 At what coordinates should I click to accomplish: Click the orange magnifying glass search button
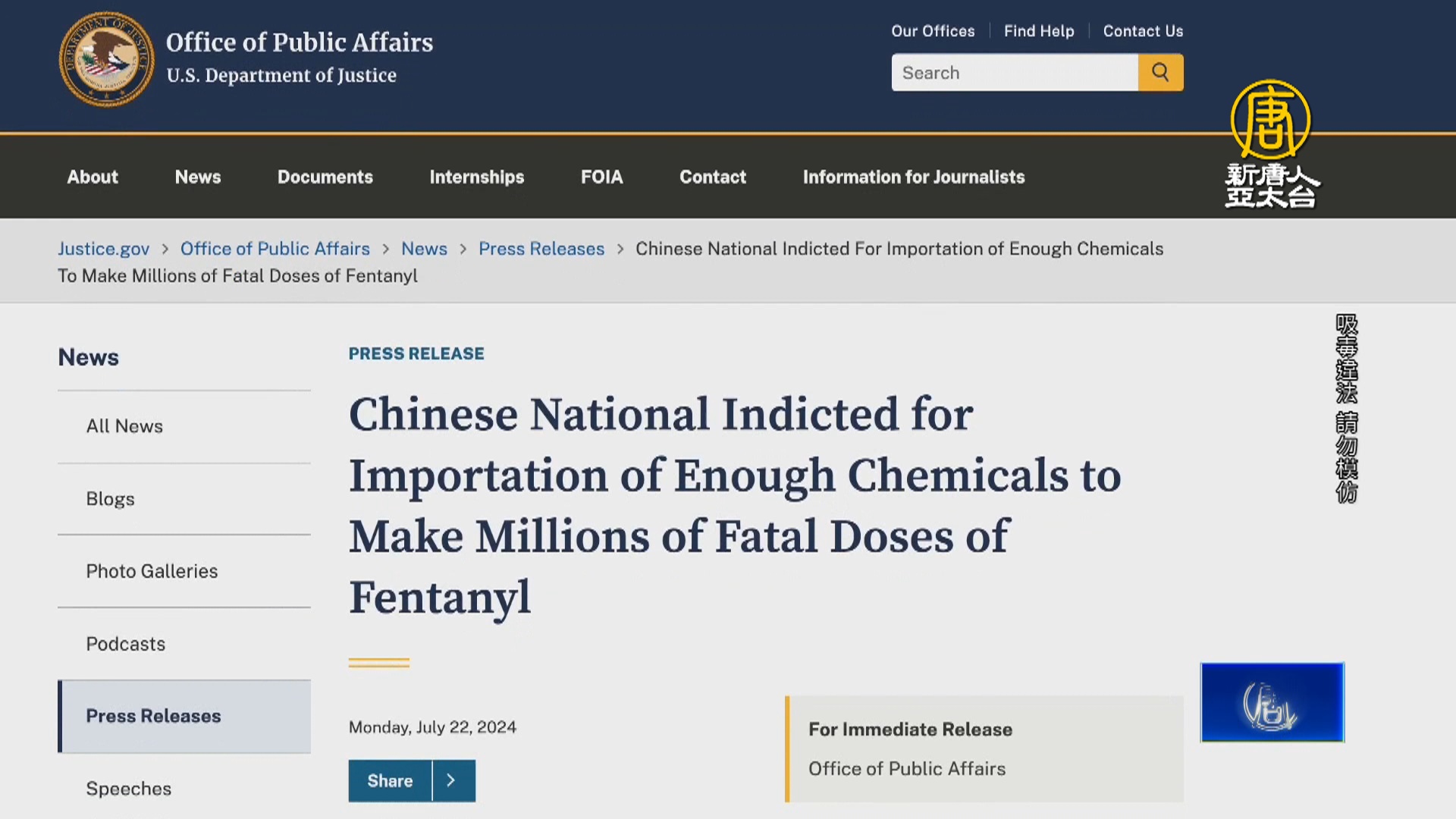pyautogui.click(x=1160, y=73)
